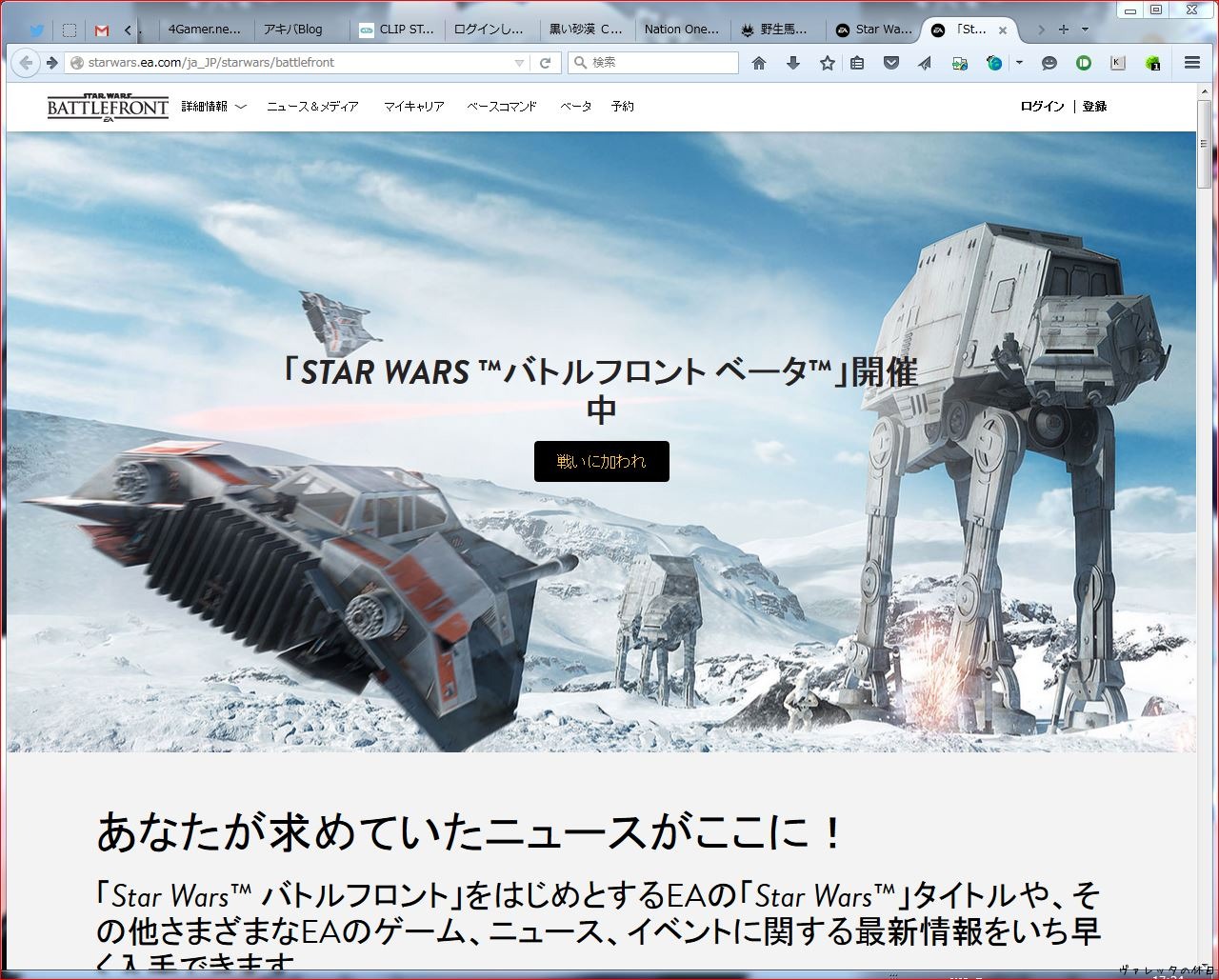
Task: Open the list all tabs dropdown
Action: point(1085,30)
